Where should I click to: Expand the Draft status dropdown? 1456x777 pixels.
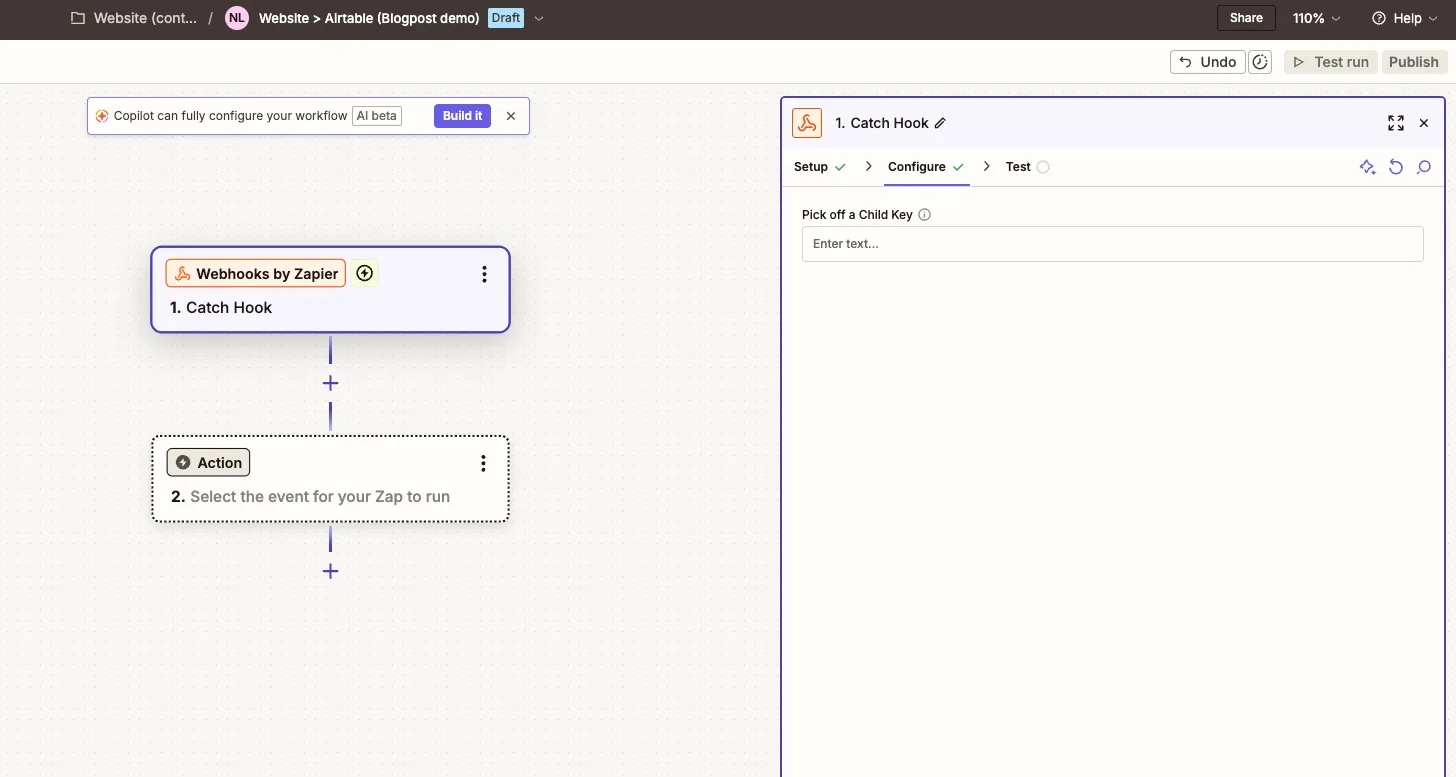tap(539, 18)
